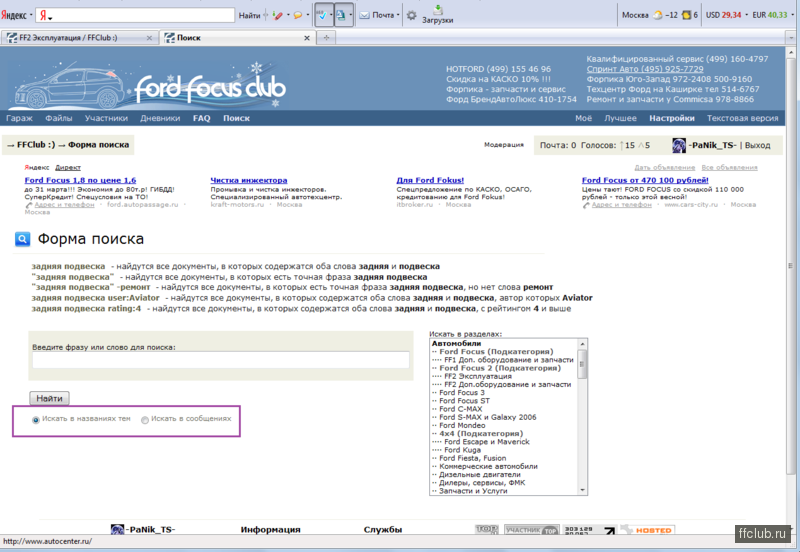Open dropdown arrow after EUR rate
This screenshot has width=800, height=552.
pyautogui.click(x=792, y=15)
